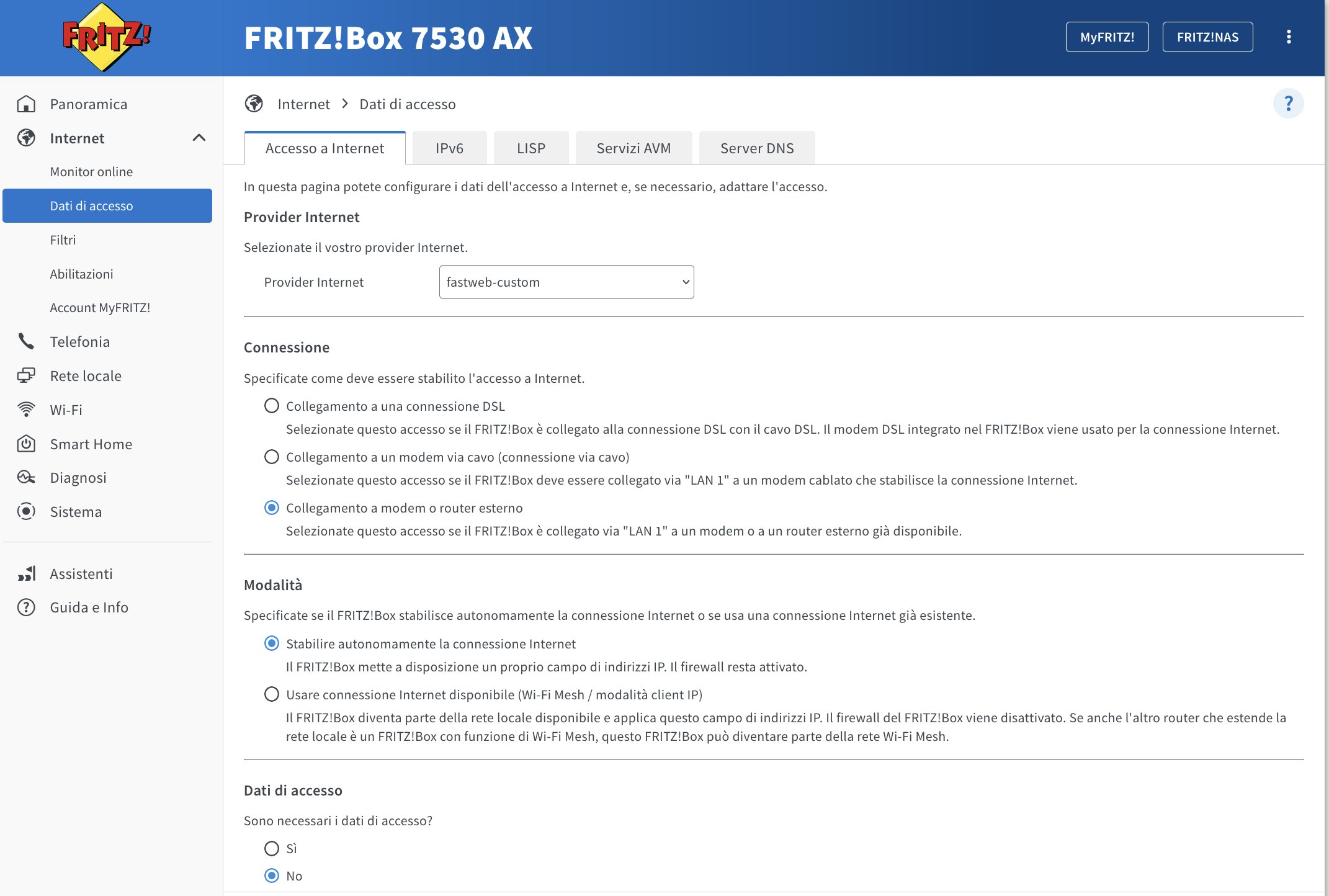The height and width of the screenshot is (896, 1329).
Task: Open Smart Home via its icon
Action: coord(26,444)
